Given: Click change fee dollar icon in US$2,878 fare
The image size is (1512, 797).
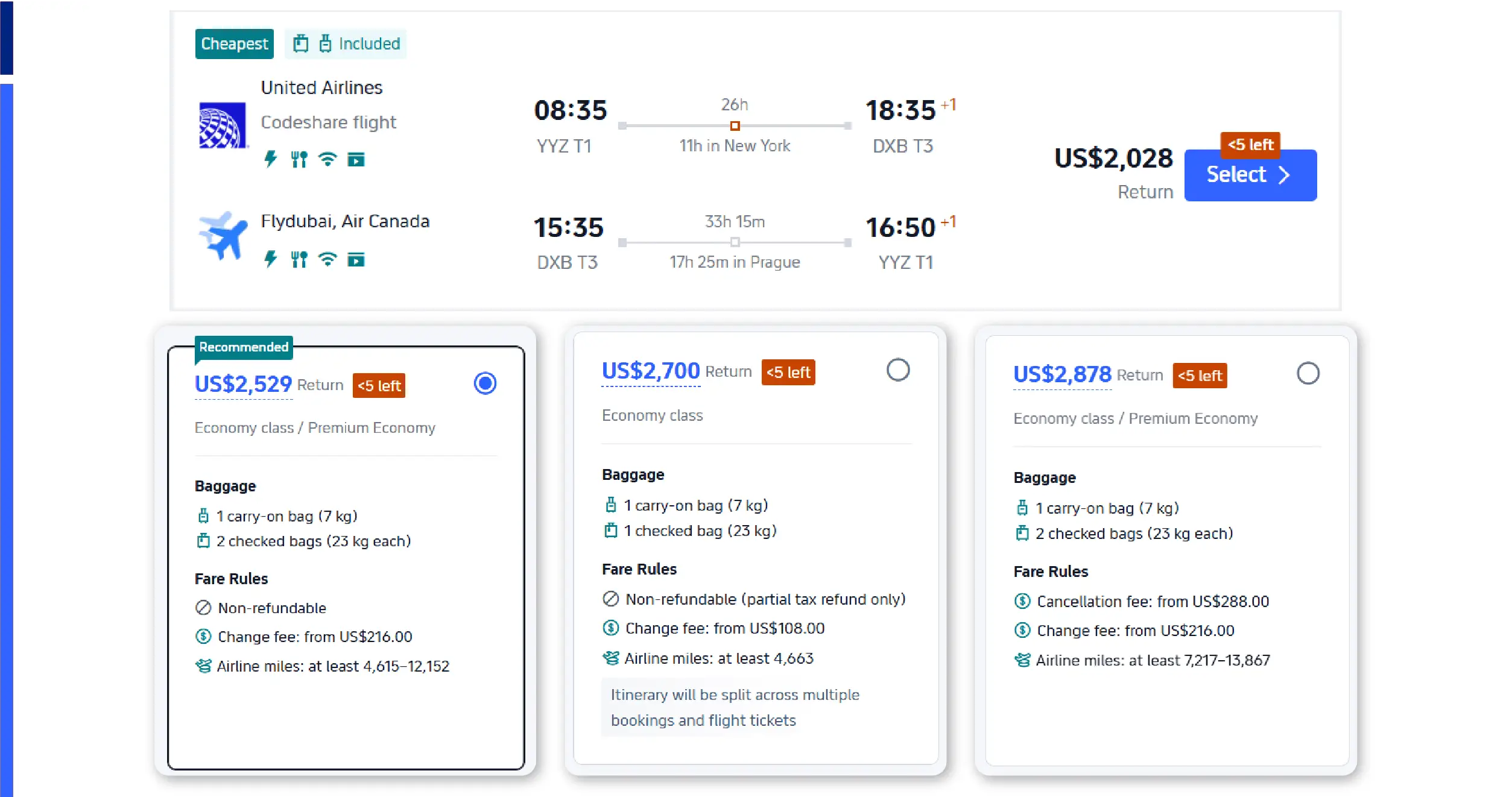Looking at the screenshot, I should coord(1022,631).
